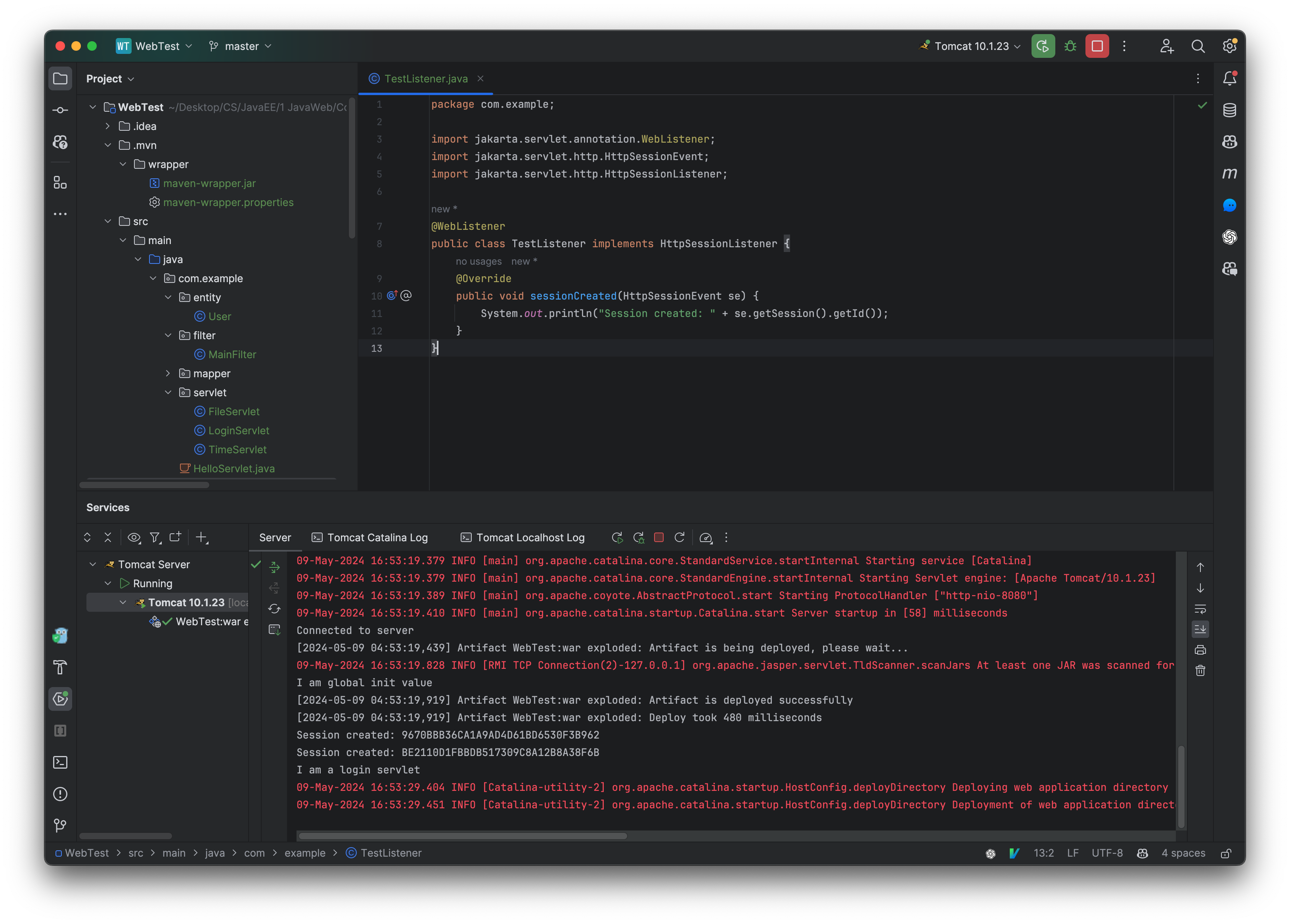Toggle scroll-to-end in the server console

(1201, 629)
